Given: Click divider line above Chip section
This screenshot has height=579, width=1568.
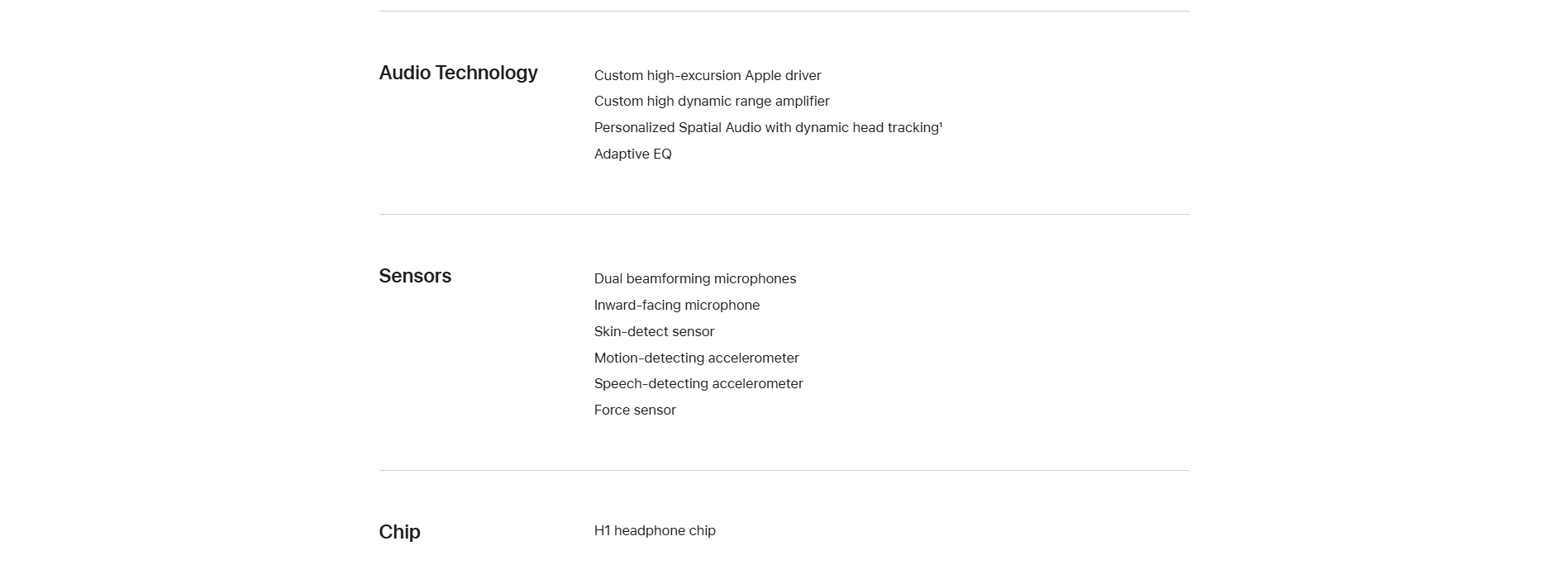Looking at the screenshot, I should [x=784, y=470].
